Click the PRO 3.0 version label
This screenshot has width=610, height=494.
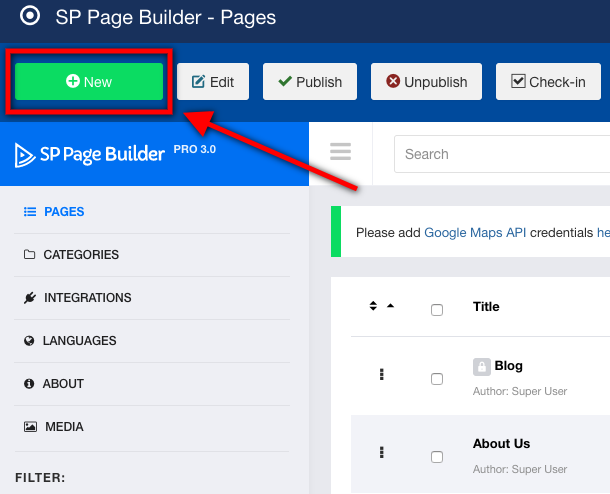(195, 149)
